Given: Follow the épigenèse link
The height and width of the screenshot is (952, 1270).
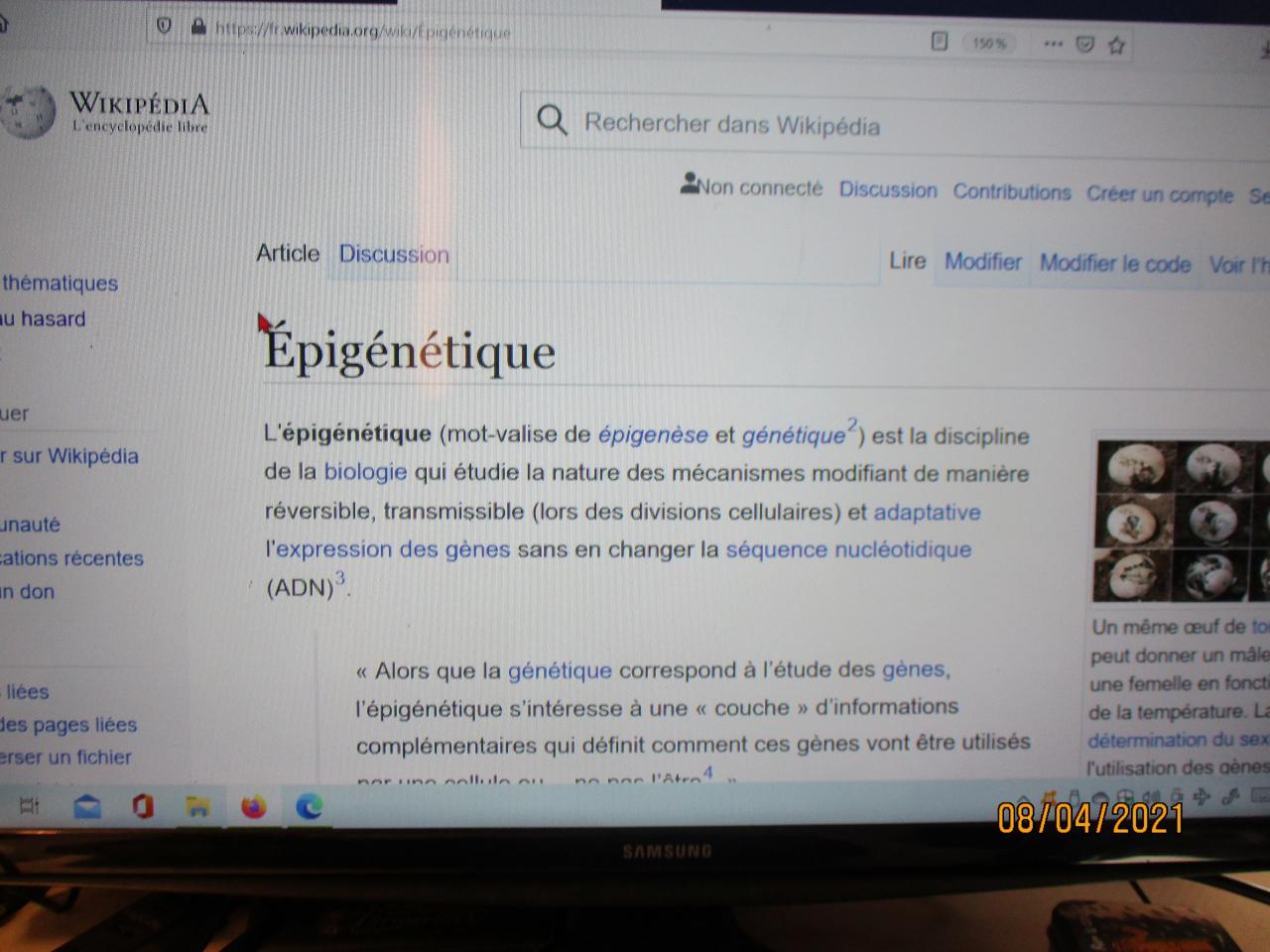Looking at the screenshot, I should click(653, 434).
